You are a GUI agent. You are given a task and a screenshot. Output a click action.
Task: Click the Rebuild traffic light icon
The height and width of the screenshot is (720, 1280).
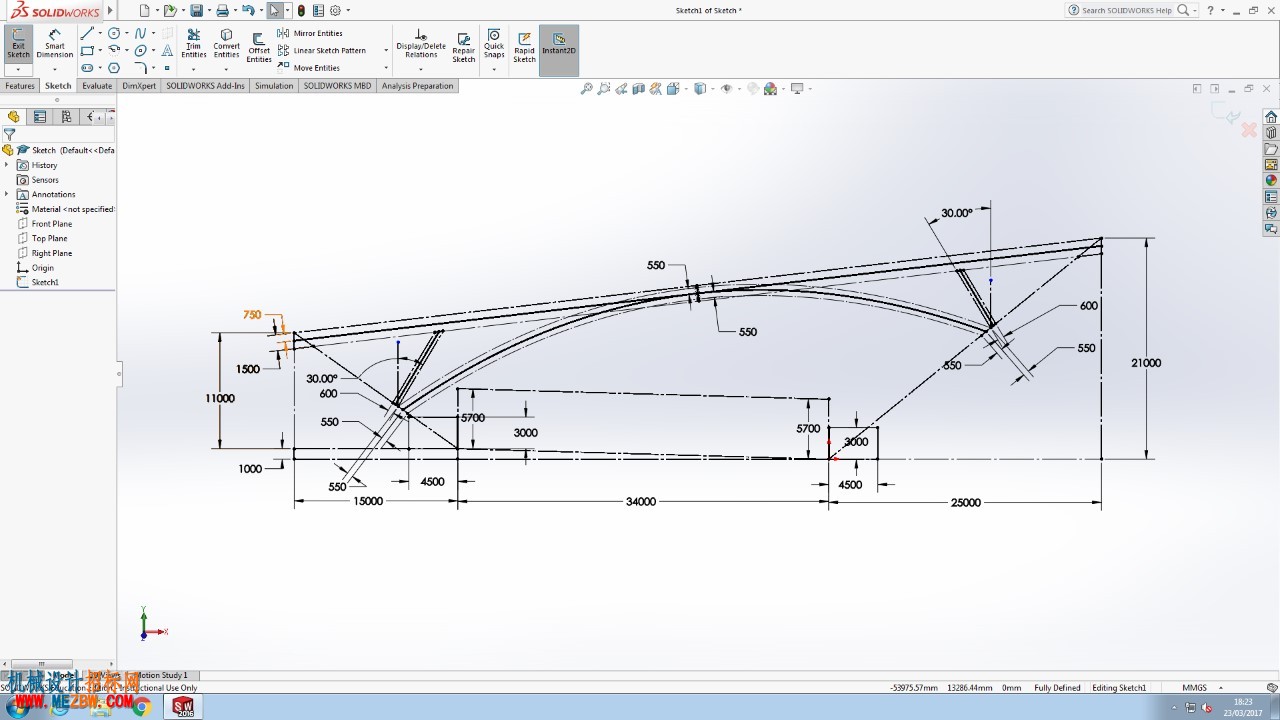302,10
